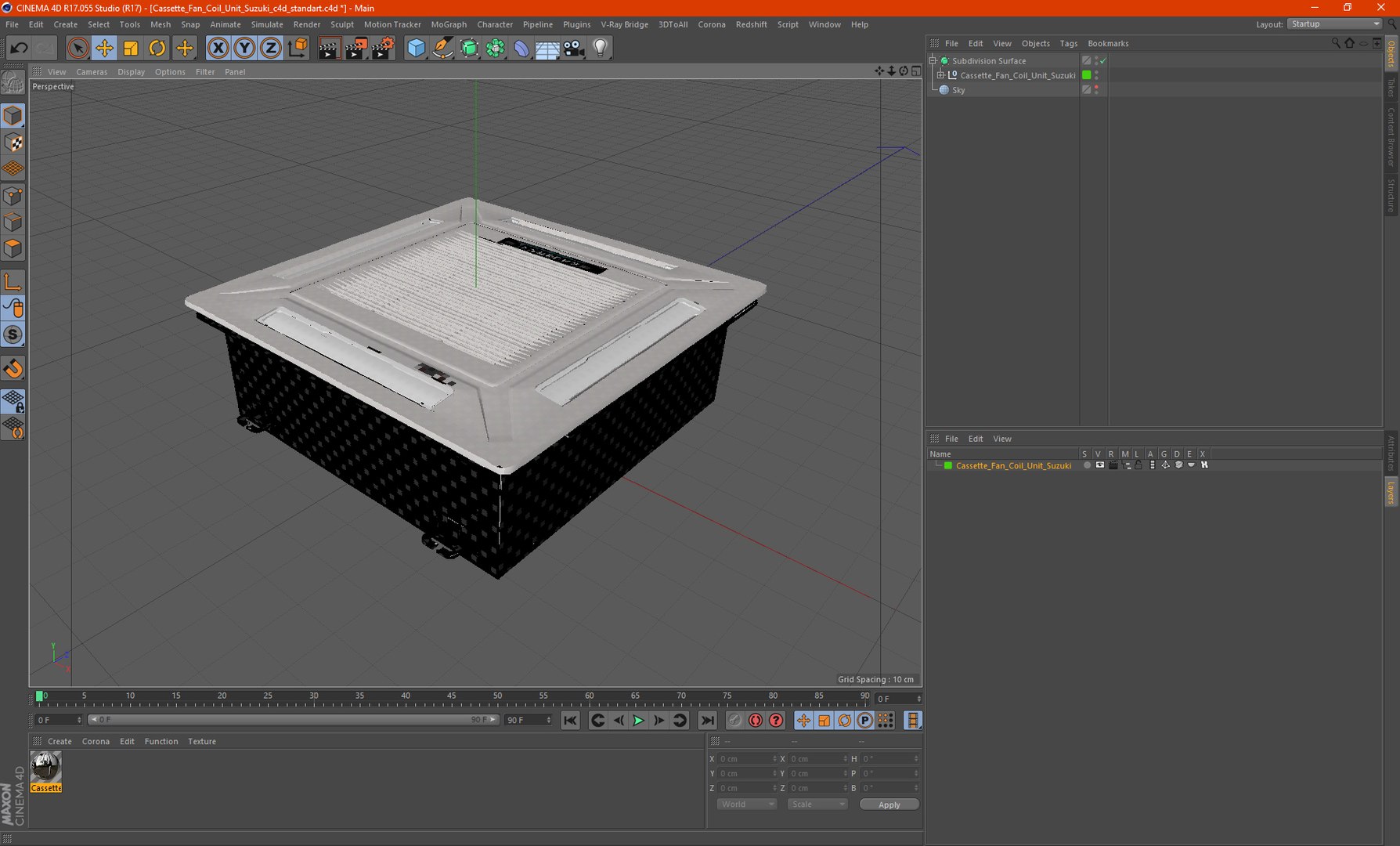Click the Light object icon

point(601,49)
